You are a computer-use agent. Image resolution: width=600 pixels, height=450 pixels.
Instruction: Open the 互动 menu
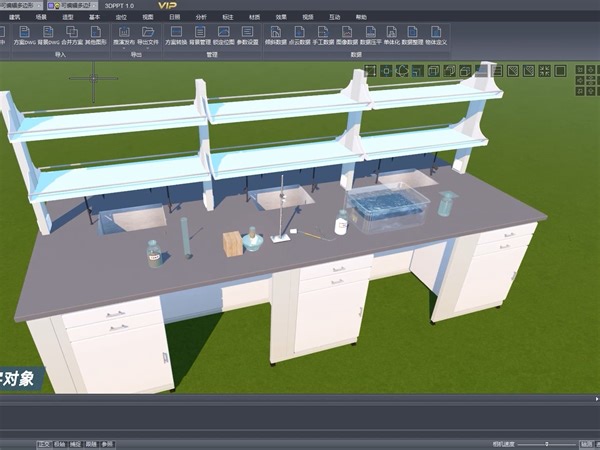[335, 17]
